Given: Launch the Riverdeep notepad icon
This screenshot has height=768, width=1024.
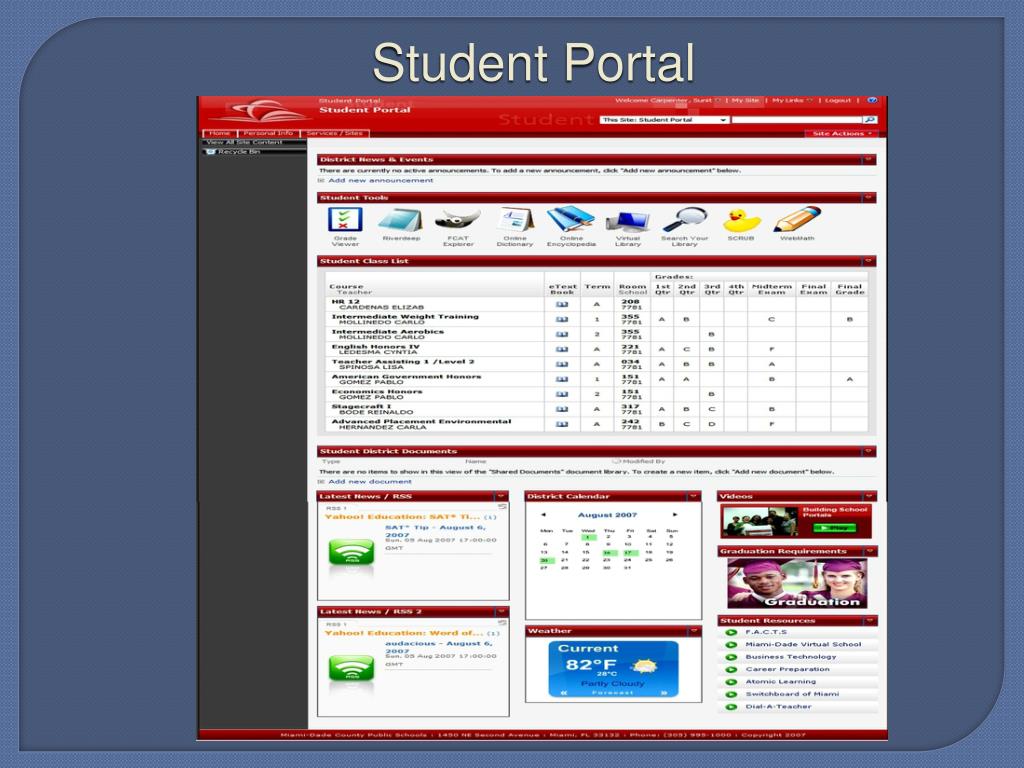Looking at the screenshot, I should coord(400,220).
